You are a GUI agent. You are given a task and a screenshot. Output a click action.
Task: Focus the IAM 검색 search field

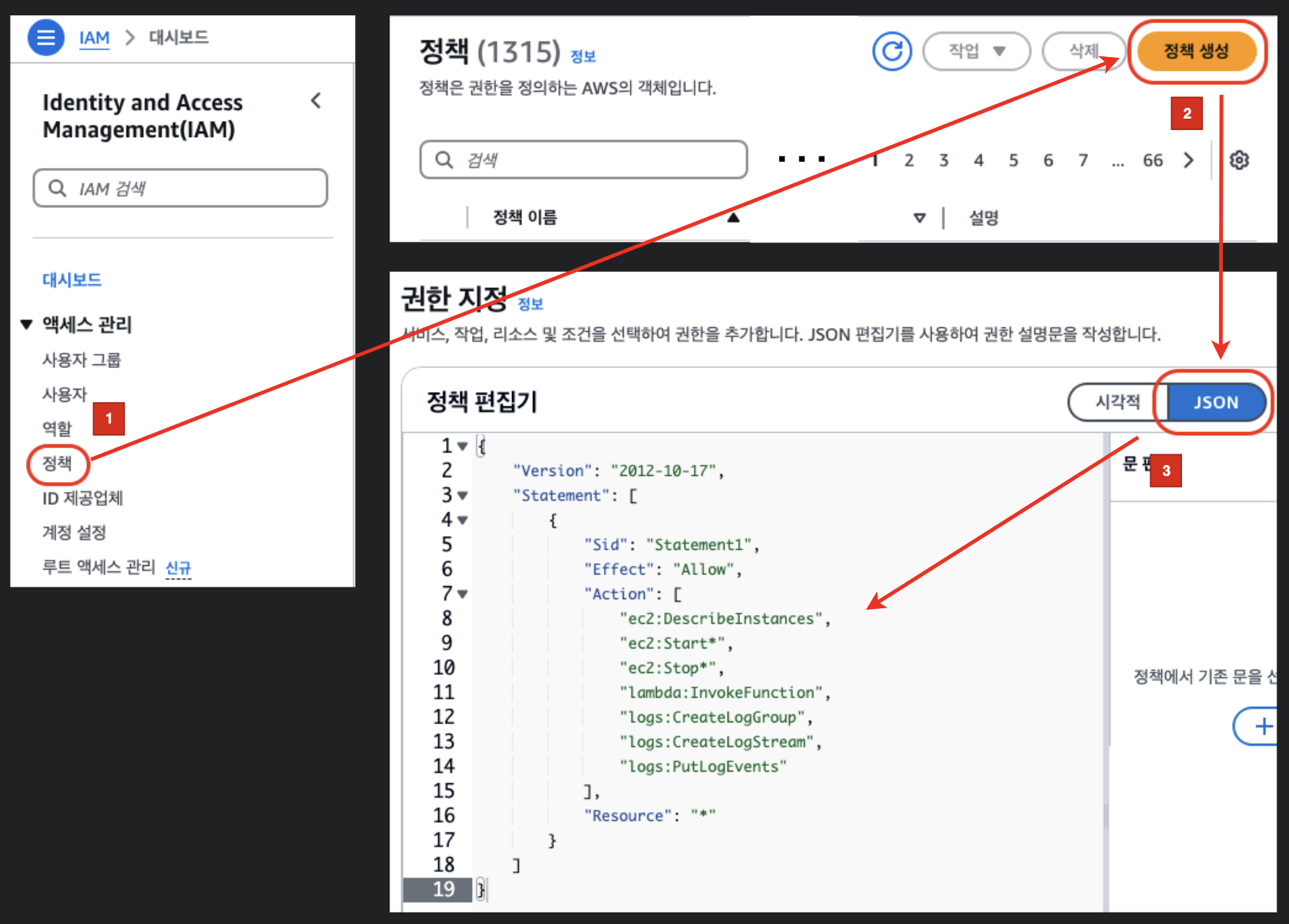180,189
